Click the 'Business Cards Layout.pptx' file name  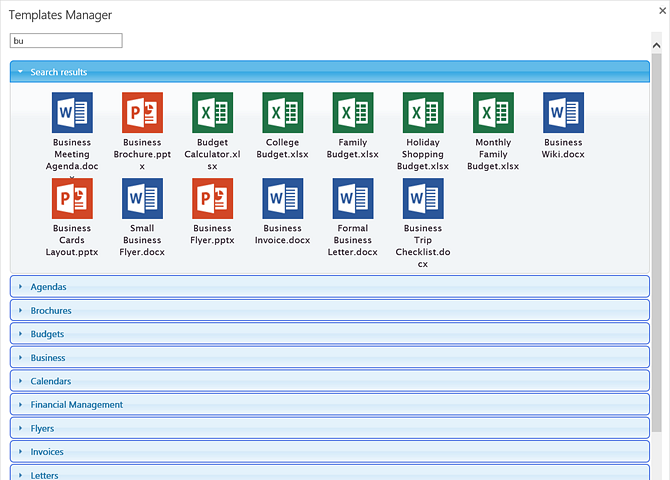[72, 240]
